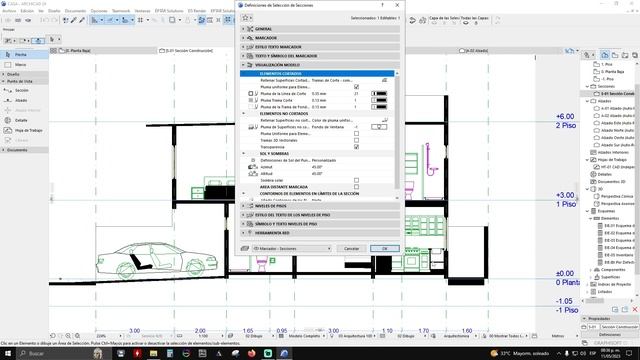Expand HERRAMIENTA RED panel
This screenshot has width=640, height=360.
pos(320,233)
